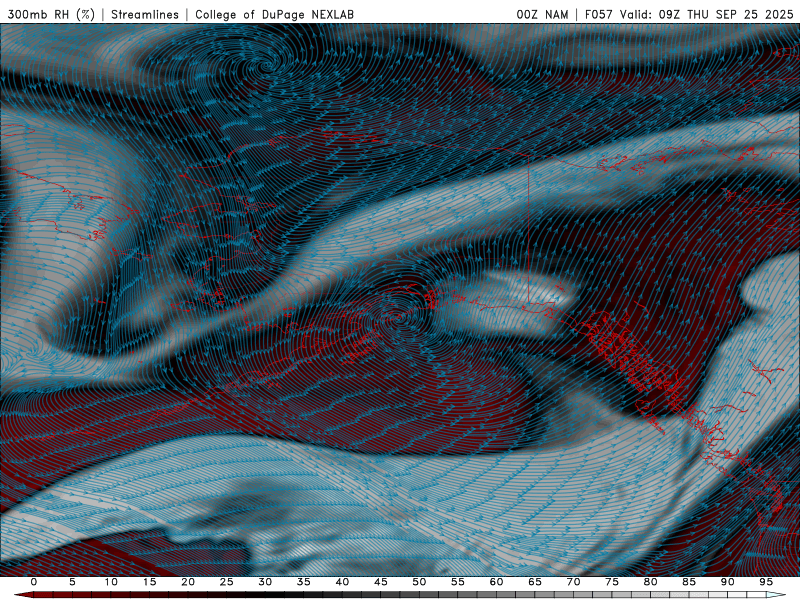Click the "85" color bar label
This screenshot has height=600, width=800.
[x=689, y=582]
